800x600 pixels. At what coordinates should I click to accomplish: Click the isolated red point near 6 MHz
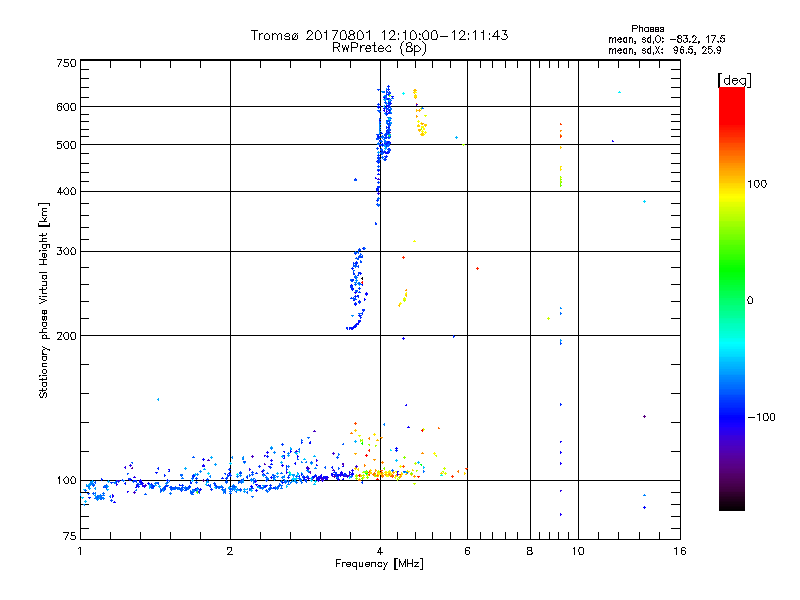[x=477, y=268]
